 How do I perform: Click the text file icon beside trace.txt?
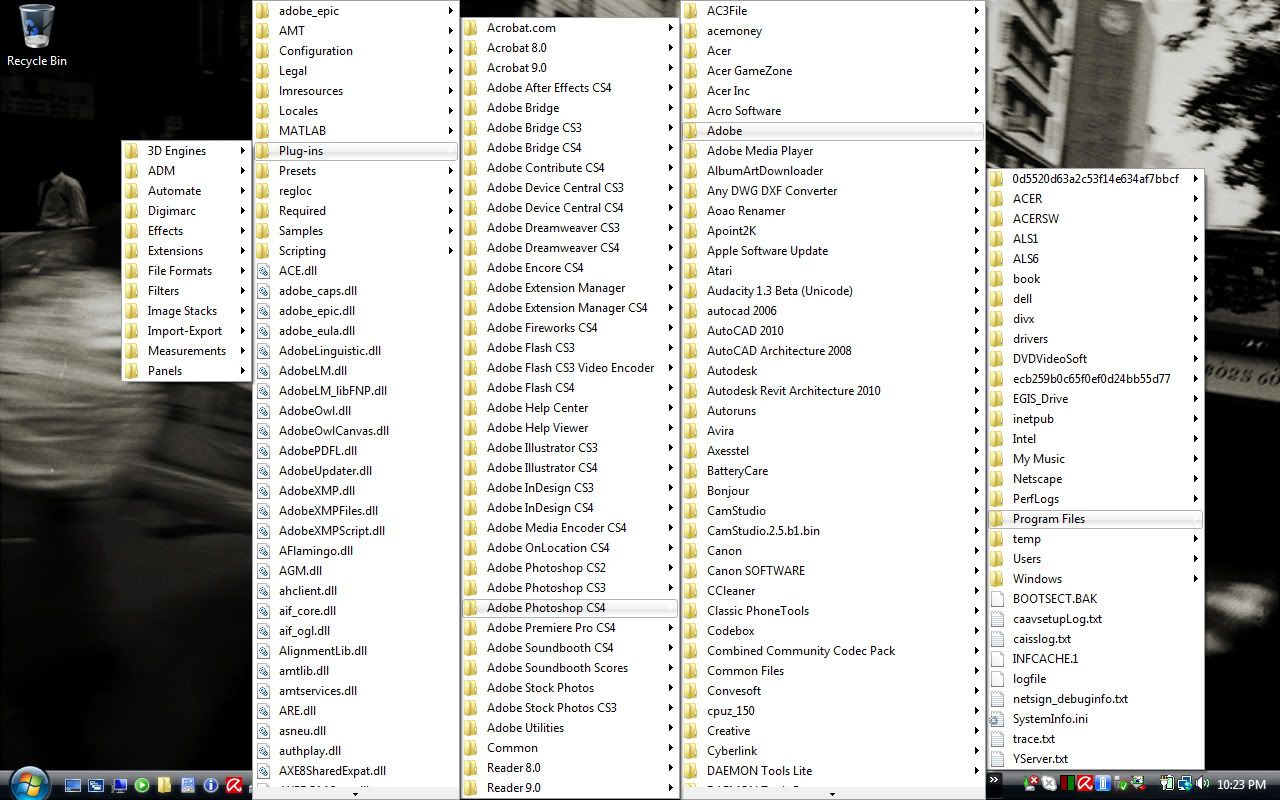[997, 739]
